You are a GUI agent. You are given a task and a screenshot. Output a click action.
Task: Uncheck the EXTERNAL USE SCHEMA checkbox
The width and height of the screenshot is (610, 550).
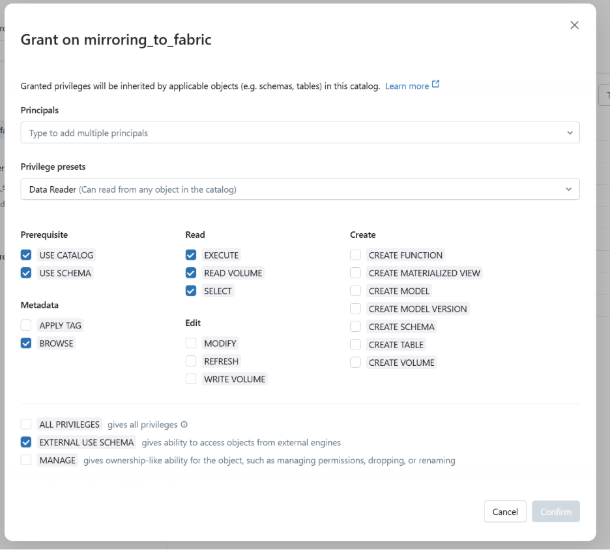[x=26, y=442]
